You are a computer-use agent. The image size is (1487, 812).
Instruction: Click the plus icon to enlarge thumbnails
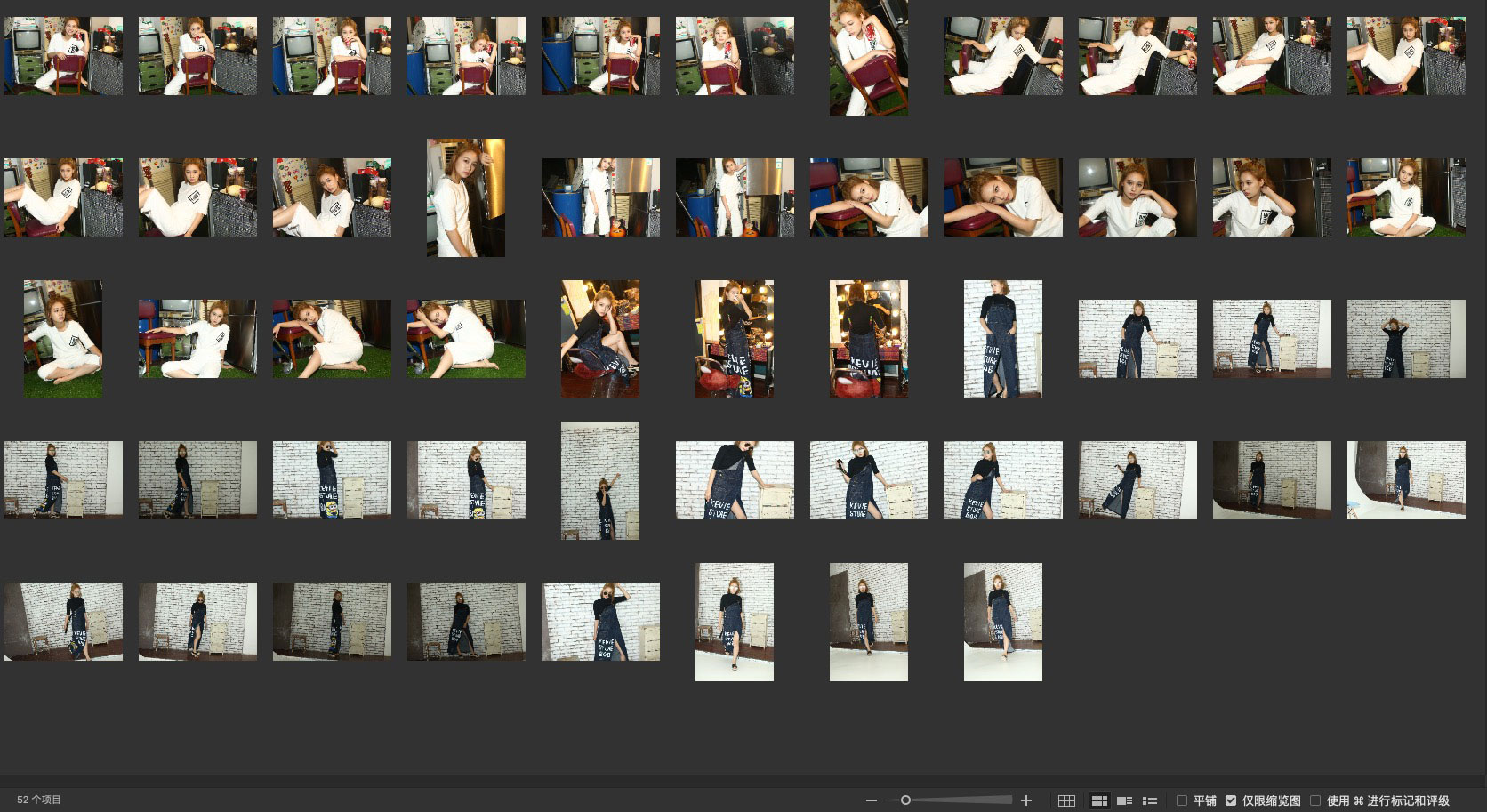(1025, 800)
